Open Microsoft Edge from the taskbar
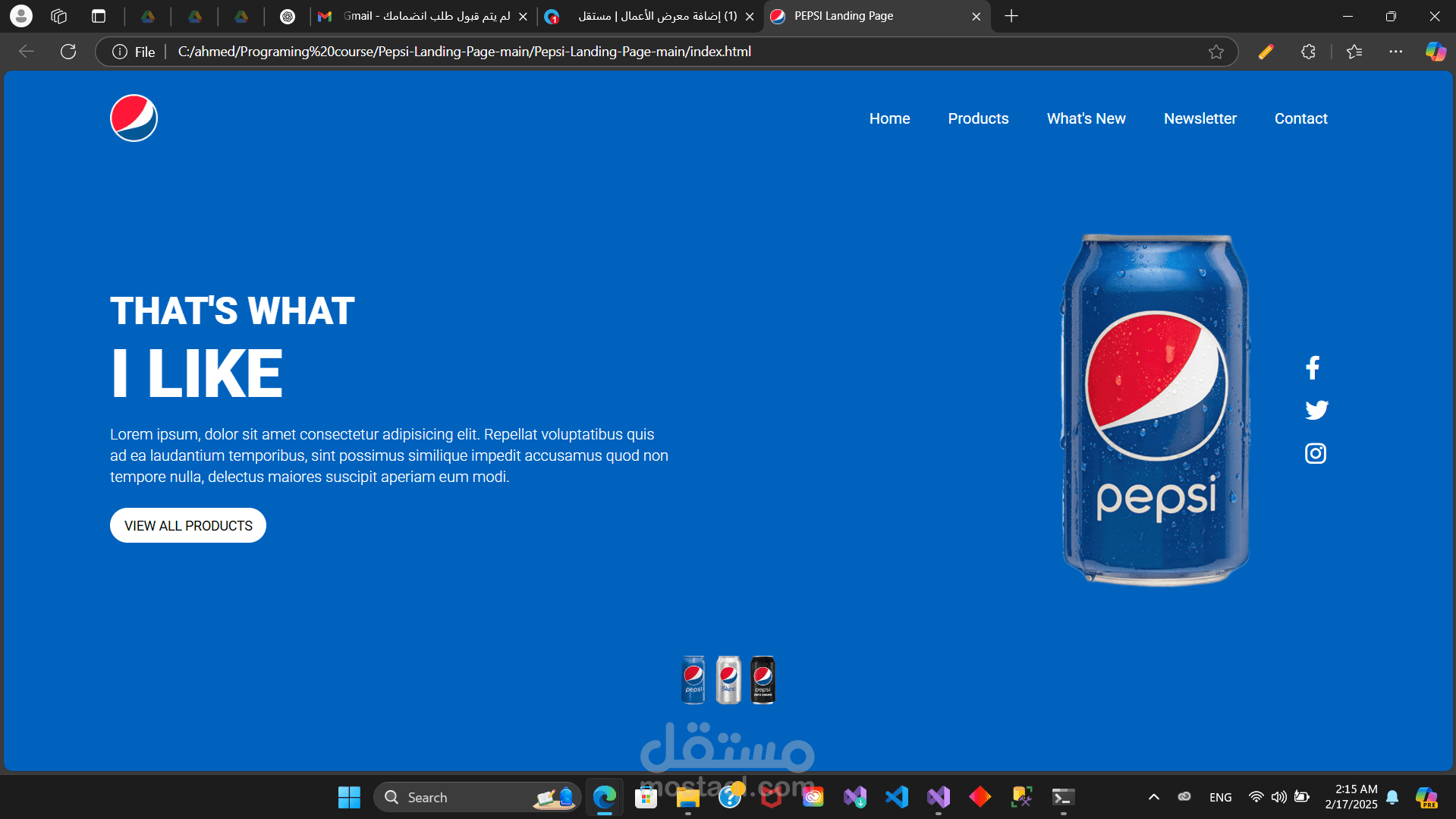 pyautogui.click(x=605, y=797)
